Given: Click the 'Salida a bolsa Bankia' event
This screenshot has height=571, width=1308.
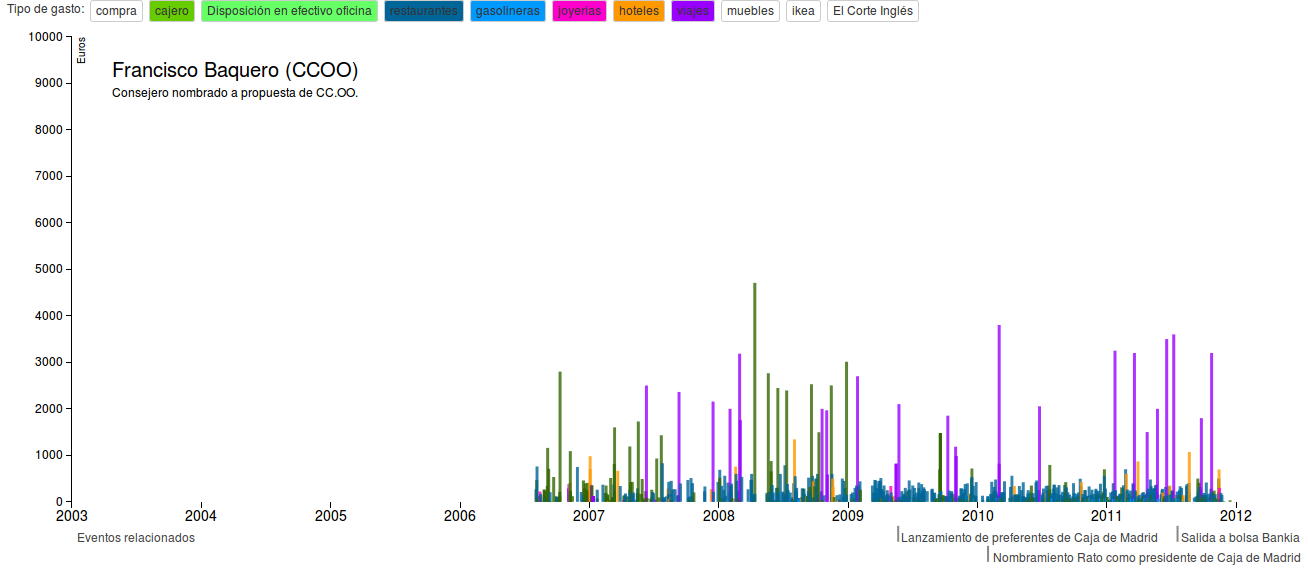Looking at the screenshot, I should click(x=1240, y=538).
